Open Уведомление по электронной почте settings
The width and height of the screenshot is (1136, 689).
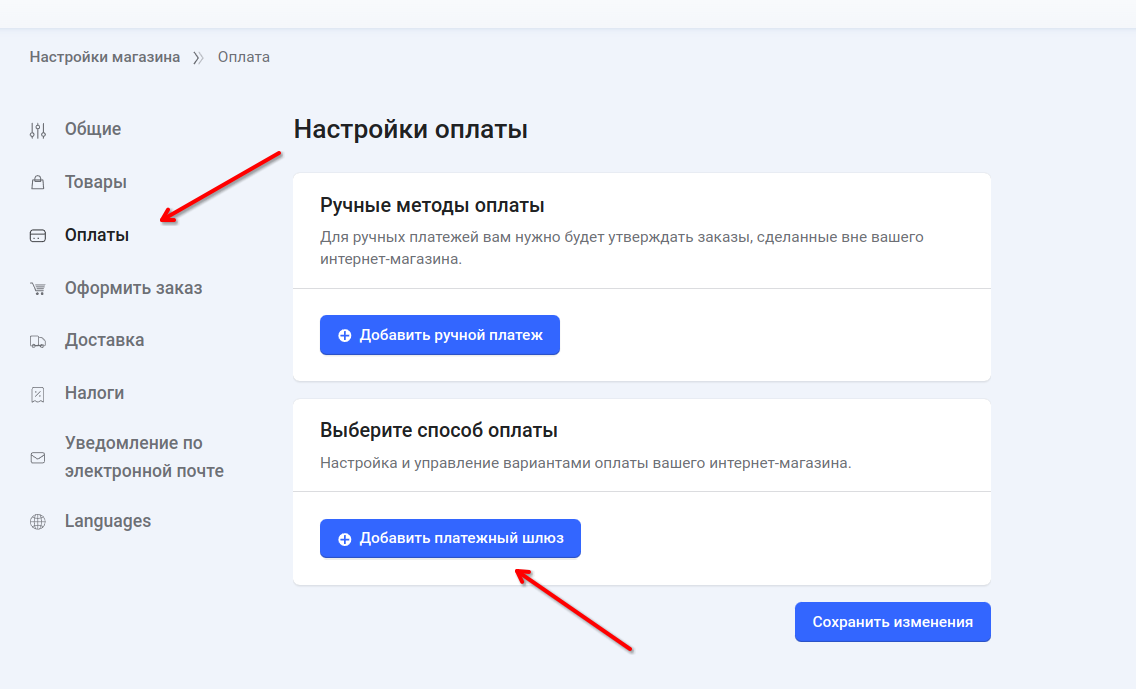coord(144,457)
